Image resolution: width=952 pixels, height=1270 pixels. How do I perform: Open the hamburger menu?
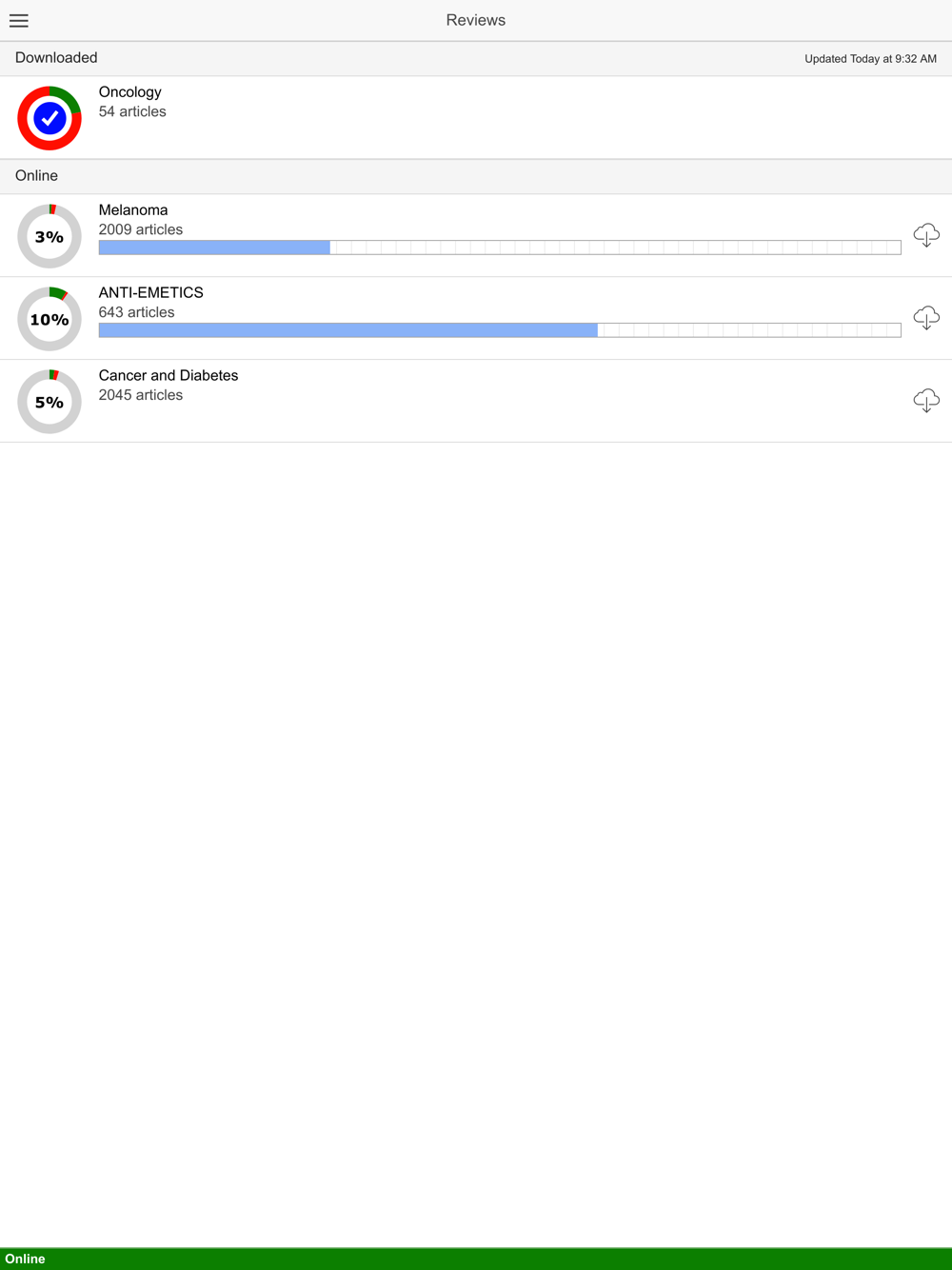point(19,20)
